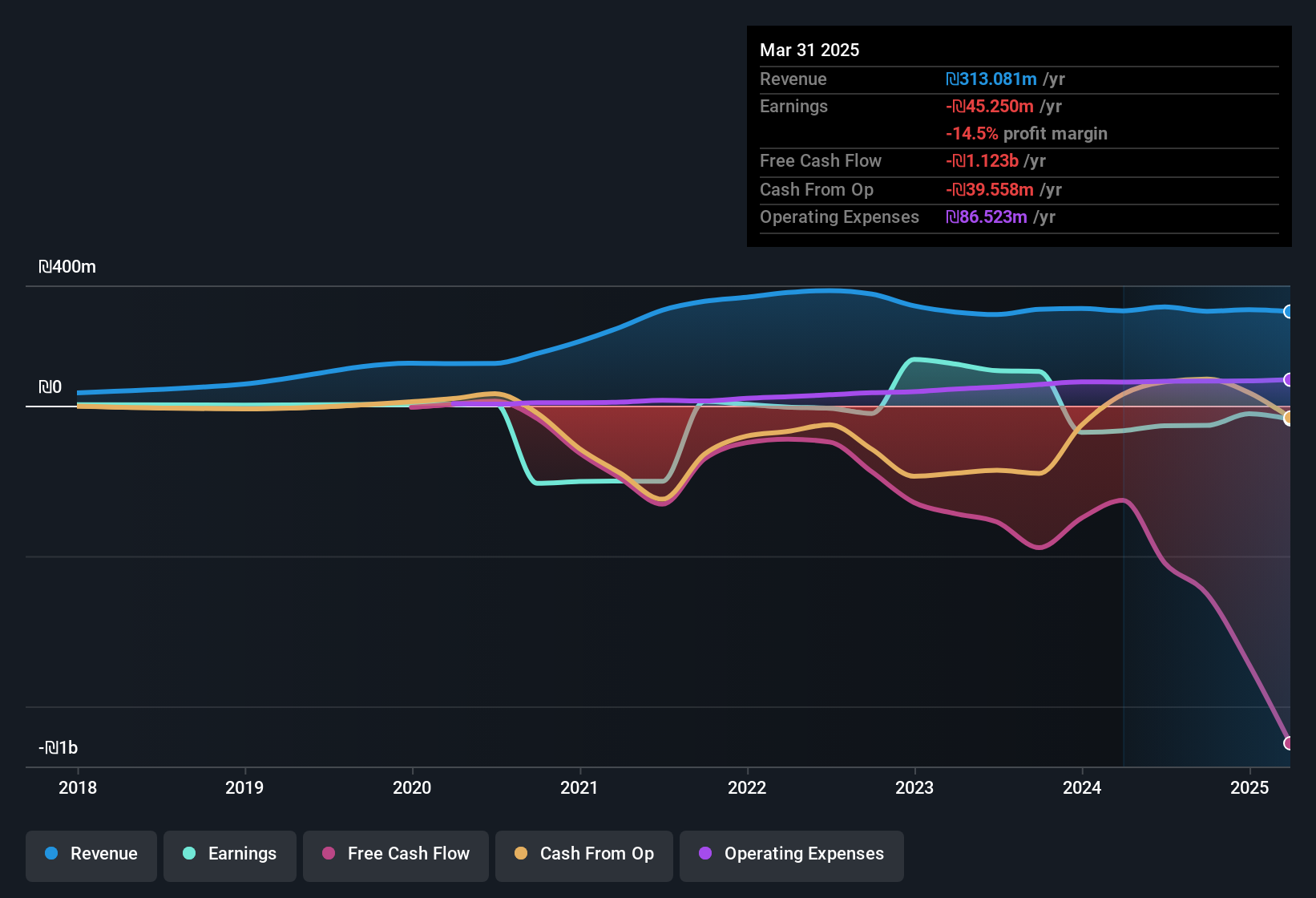Click the ₪86.523m operating expenses value

[987, 217]
